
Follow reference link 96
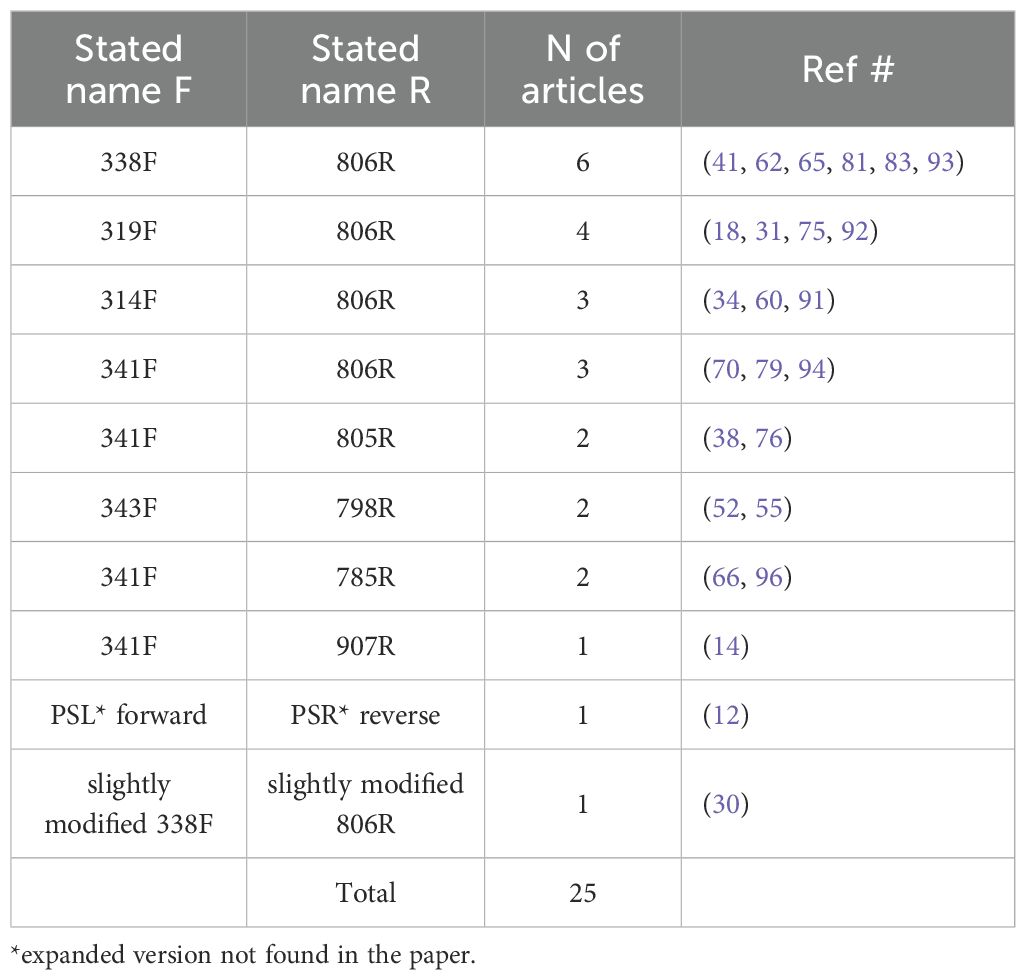point(769,578)
